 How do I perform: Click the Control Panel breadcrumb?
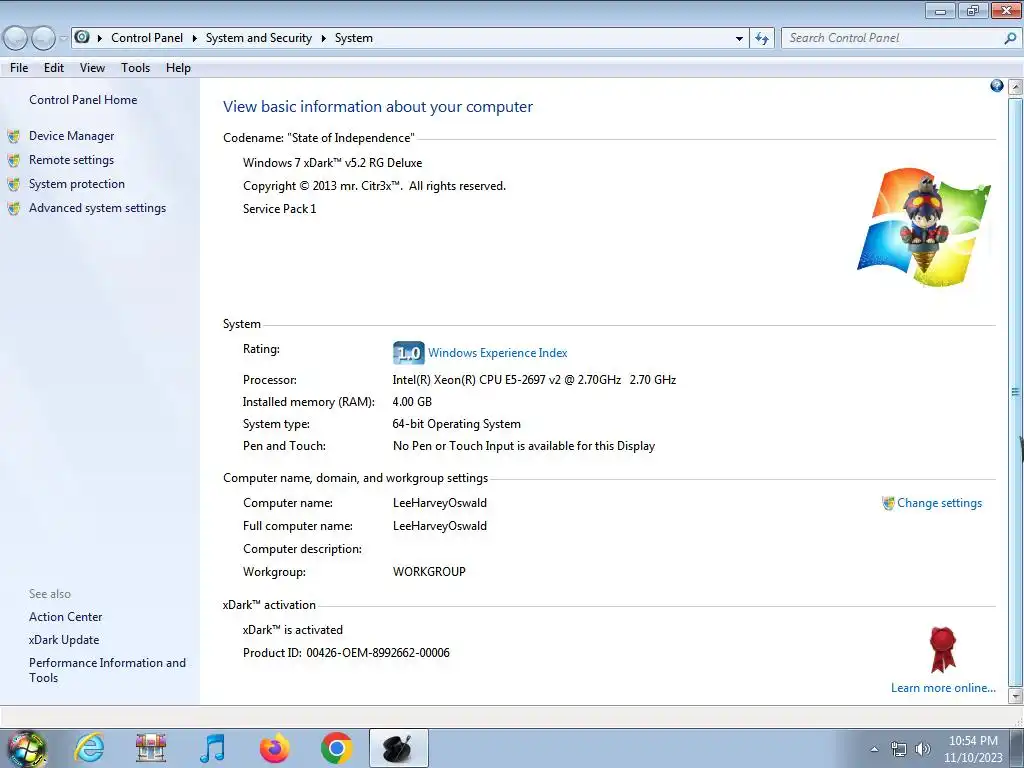147,38
